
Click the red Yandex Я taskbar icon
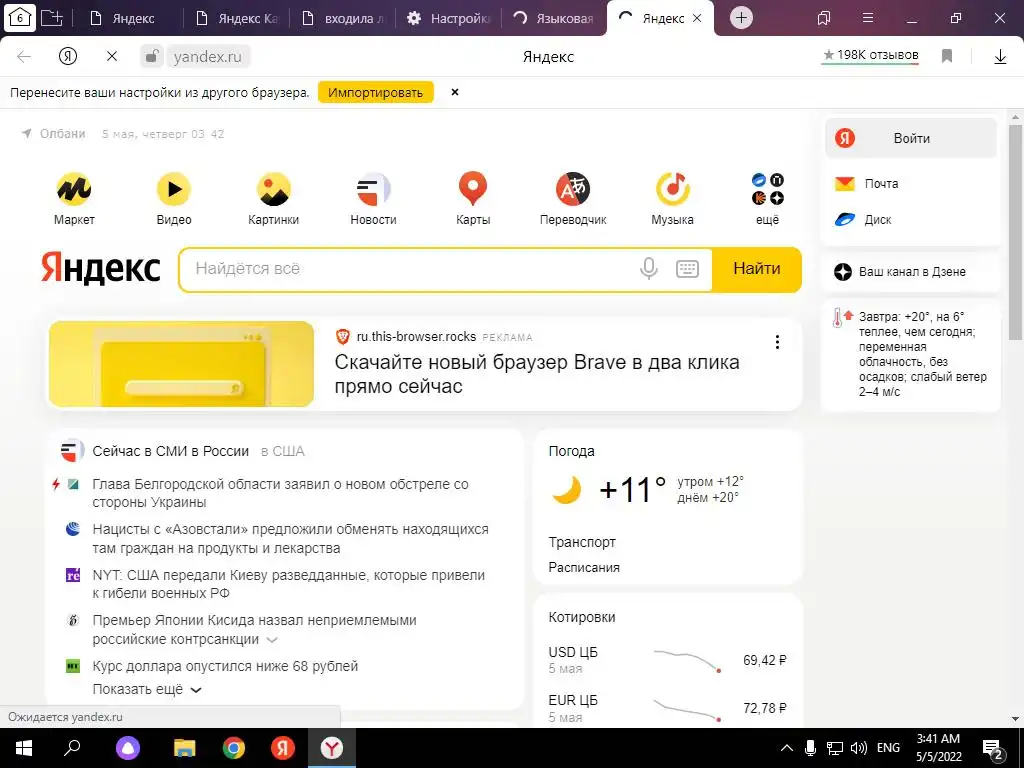pos(283,748)
